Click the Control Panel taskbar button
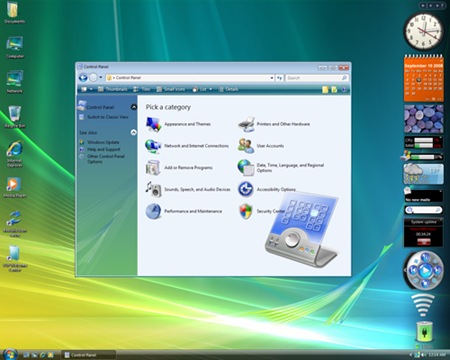Screen dimensions: 450x360 point(89,355)
